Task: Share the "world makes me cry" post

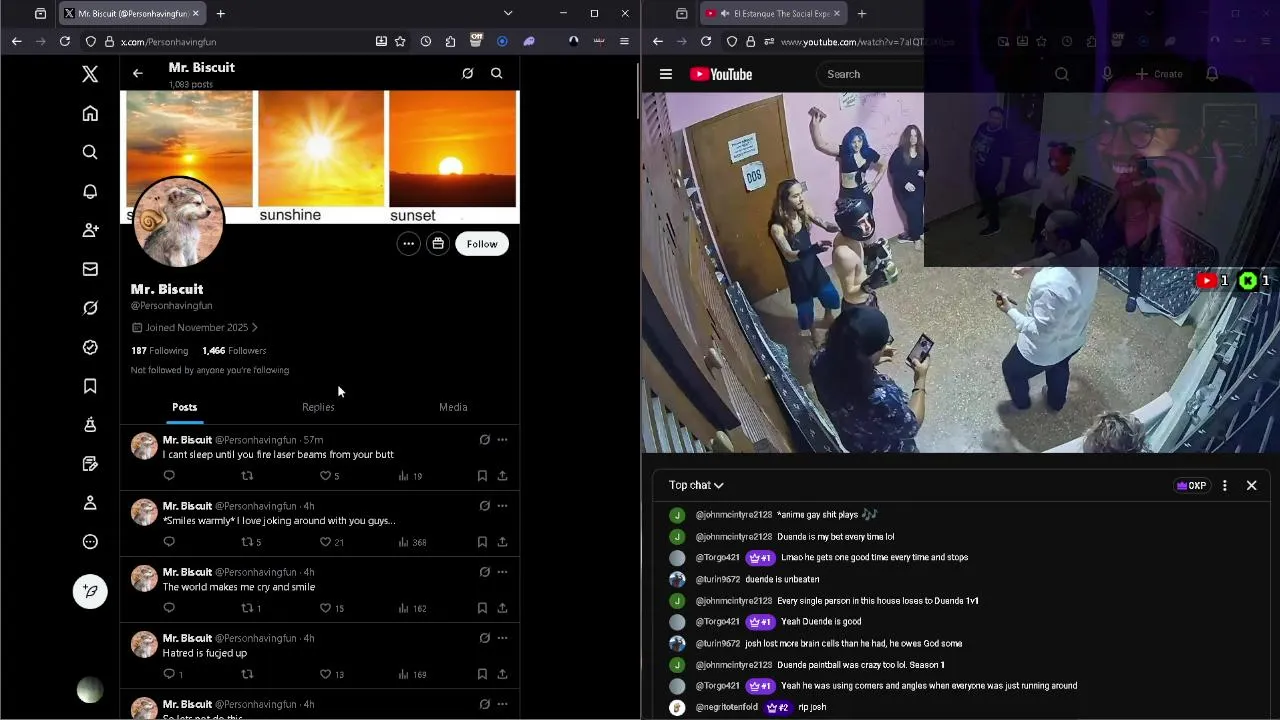Action: (502, 608)
